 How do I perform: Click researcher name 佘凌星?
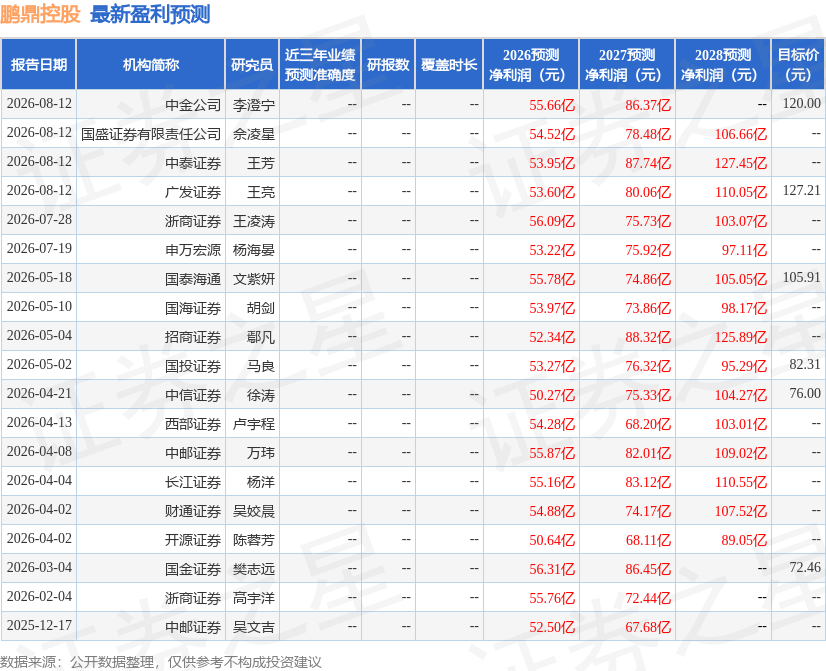click(254, 134)
